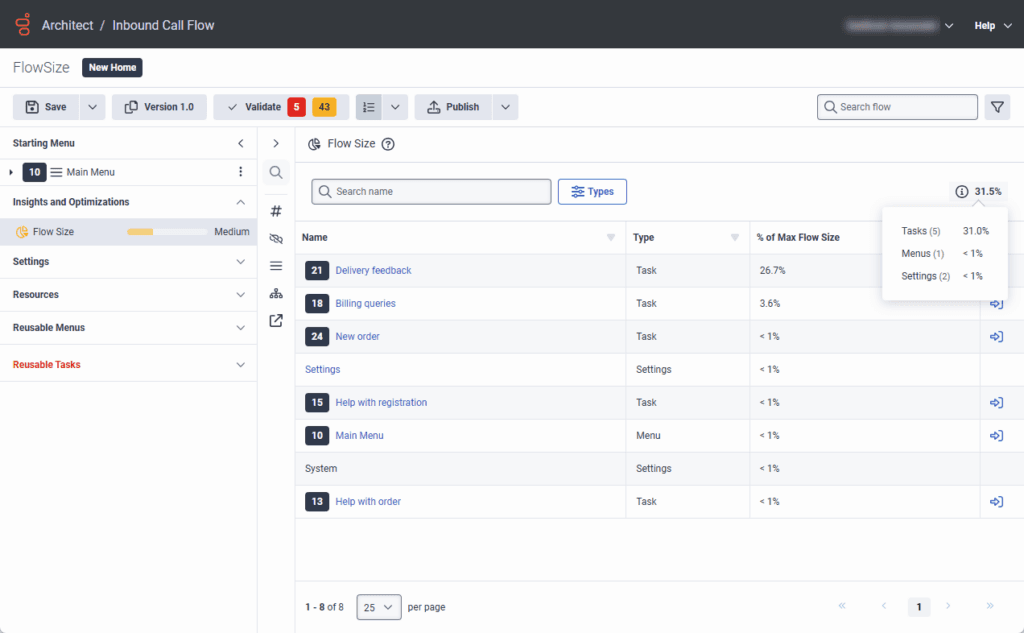Select the numbered list icon in the toolbar
This screenshot has height=633, width=1024.
[x=369, y=106]
